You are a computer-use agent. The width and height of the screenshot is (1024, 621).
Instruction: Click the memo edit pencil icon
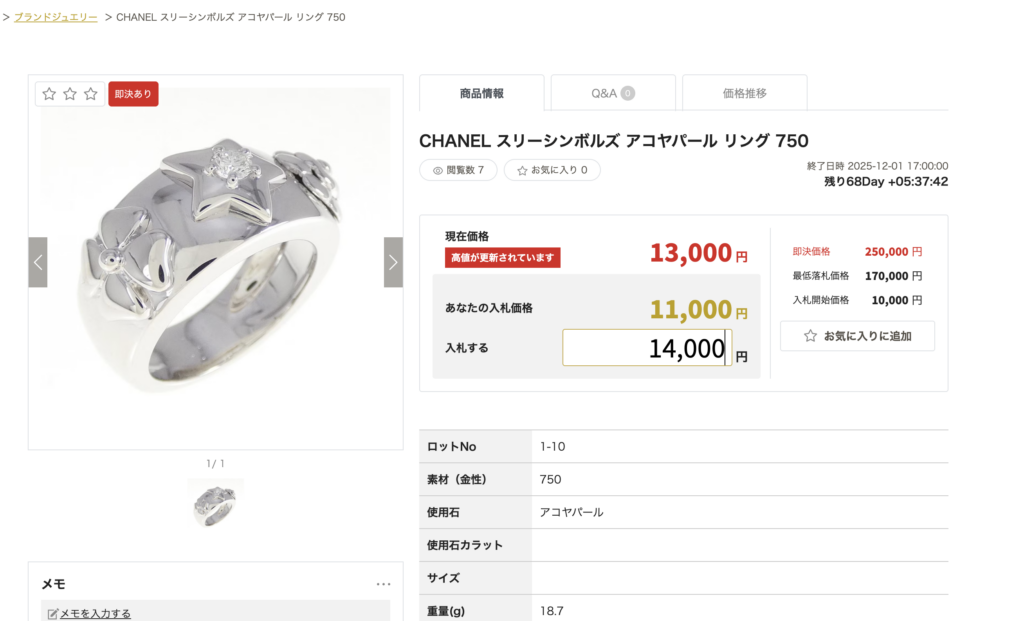[x=53, y=614]
